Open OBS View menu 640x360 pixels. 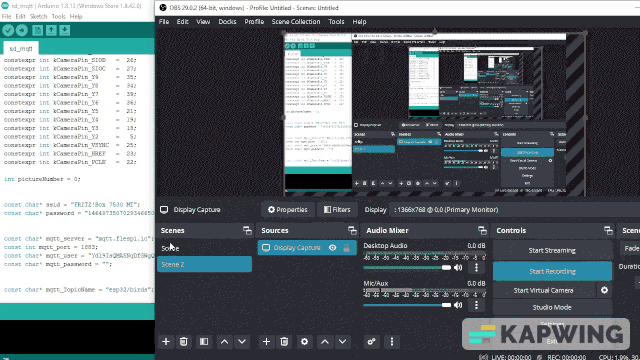pyautogui.click(x=203, y=22)
